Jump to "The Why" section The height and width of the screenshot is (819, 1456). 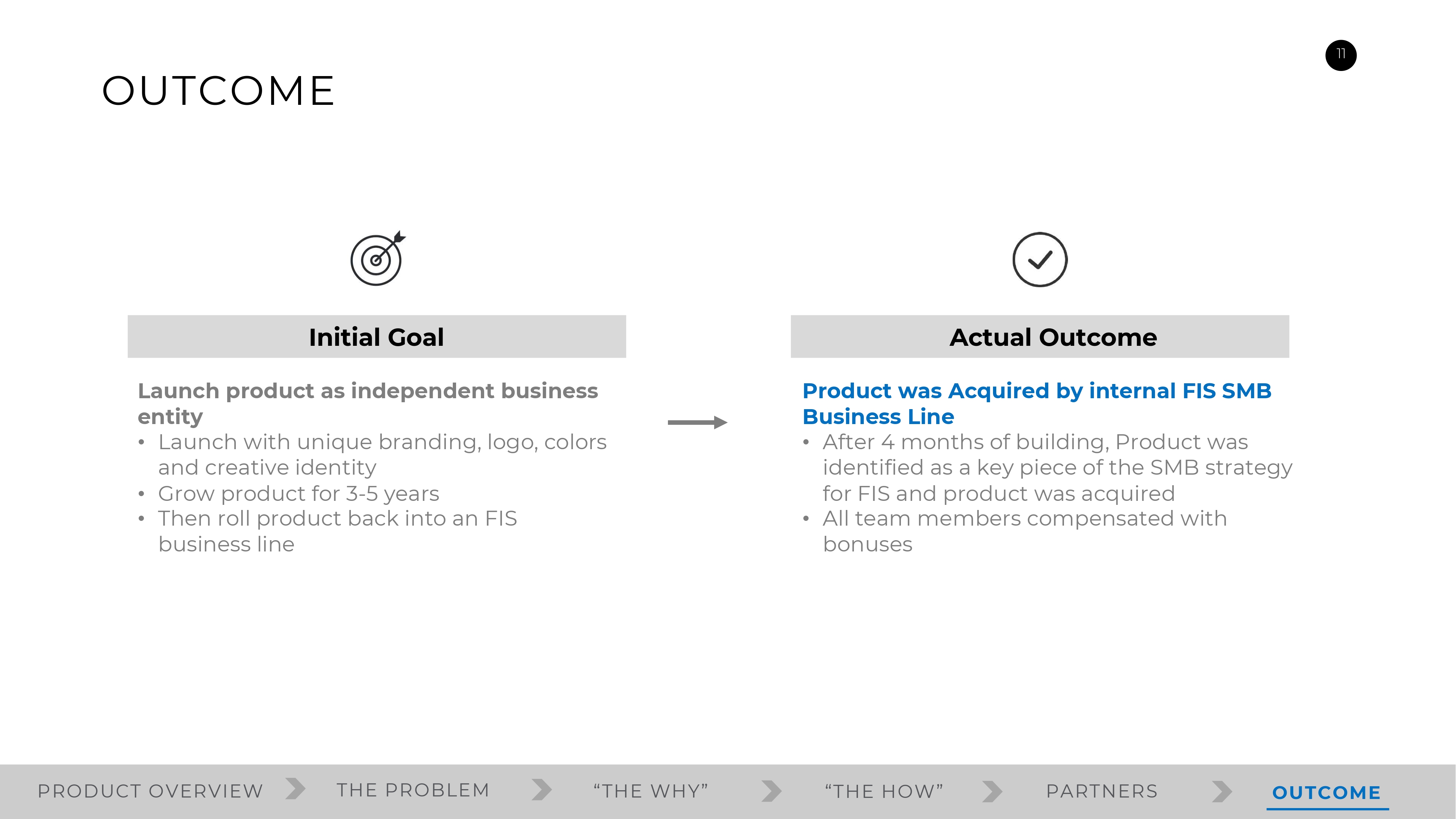tap(650, 791)
